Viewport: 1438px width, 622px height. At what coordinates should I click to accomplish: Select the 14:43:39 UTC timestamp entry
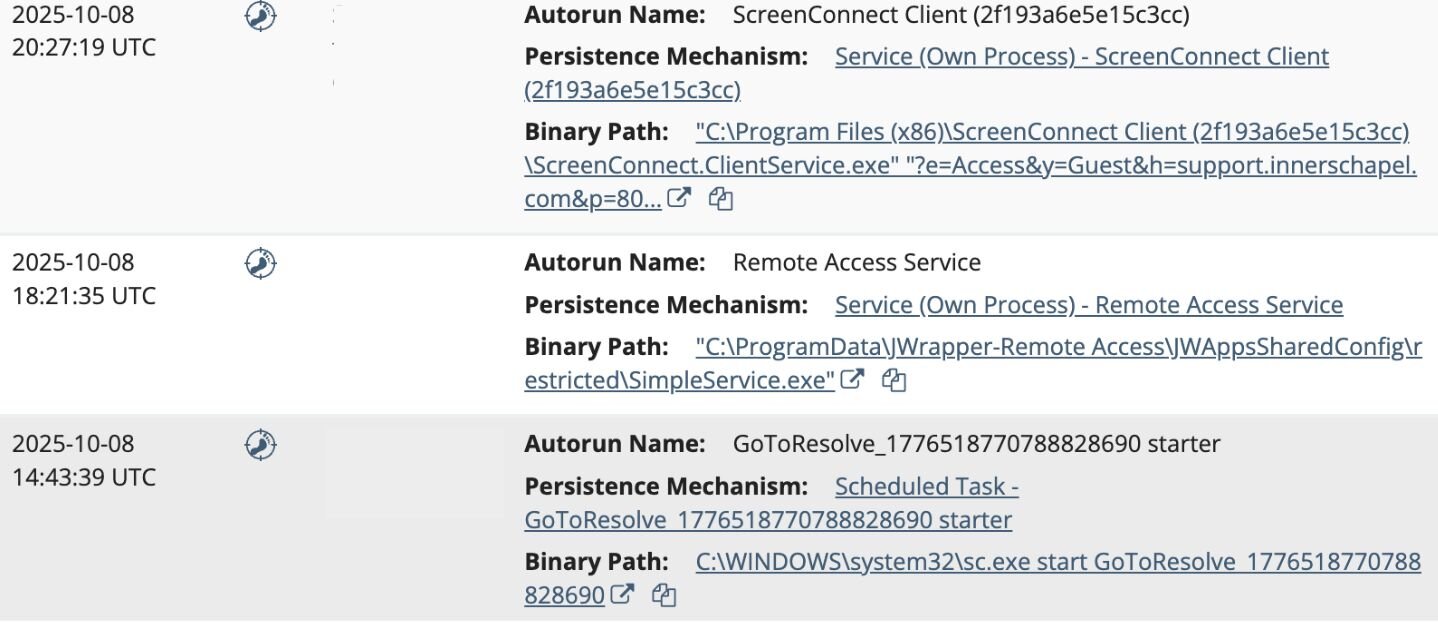tap(84, 477)
